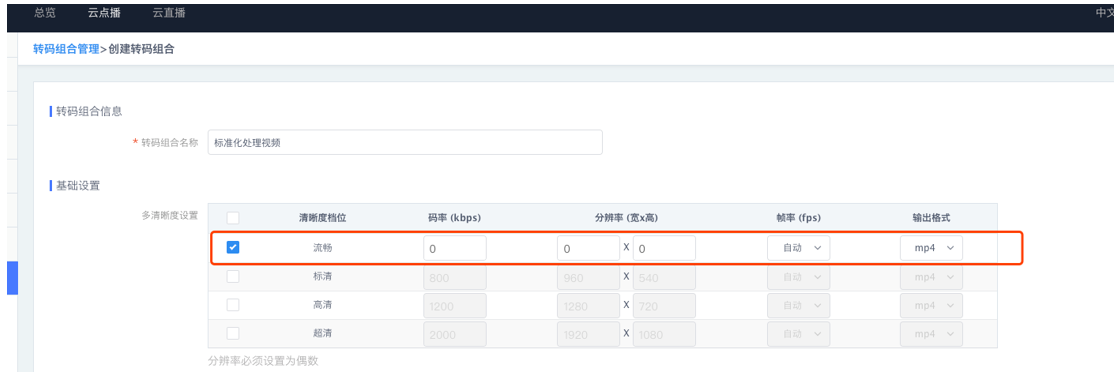Click the 流畅 resolution width field
Screen dimensions: 1118x386
click(588, 248)
